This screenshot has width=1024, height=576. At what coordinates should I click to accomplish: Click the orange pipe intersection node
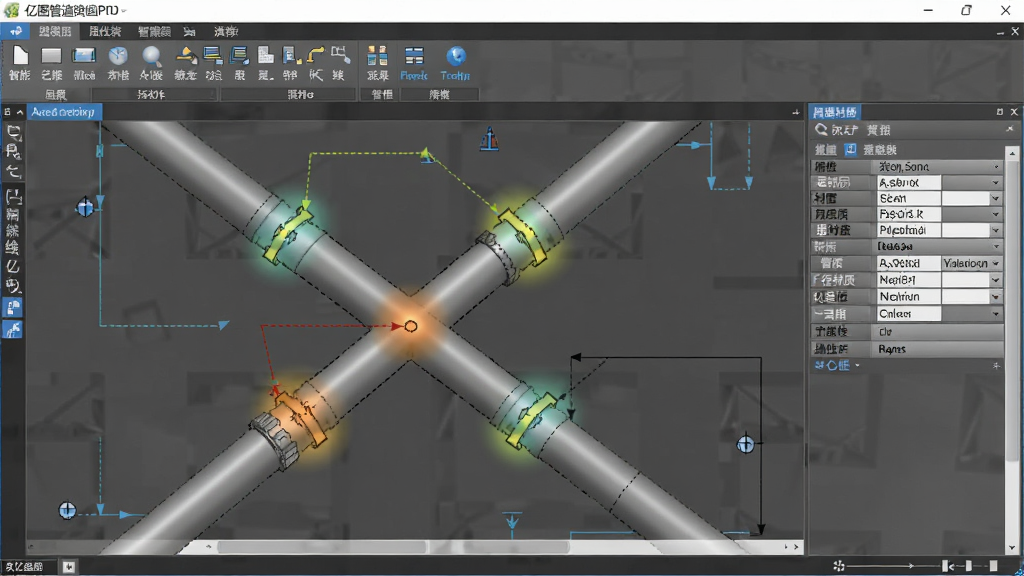tap(411, 326)
